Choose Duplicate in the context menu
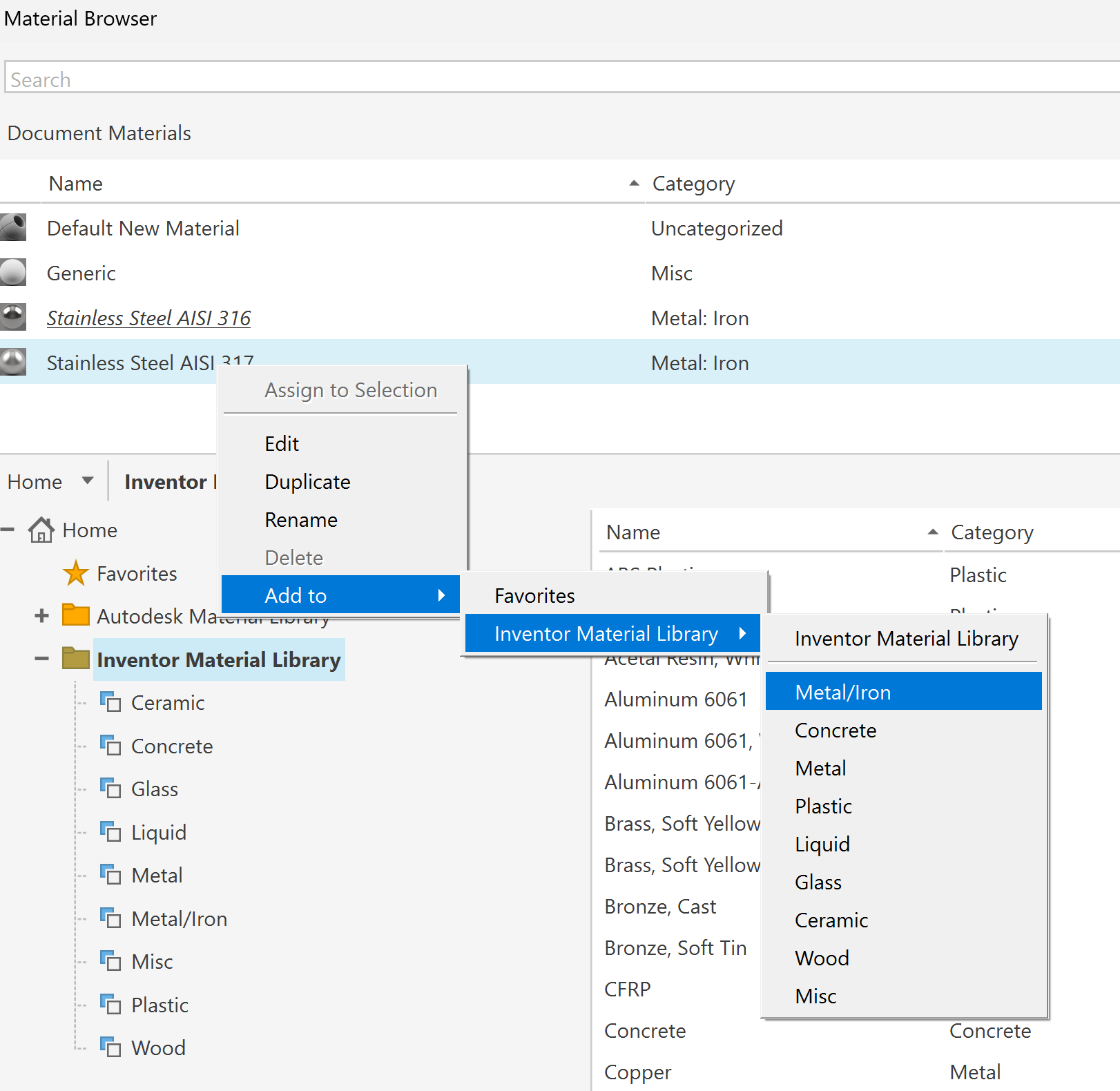Screen dimensions: 1120x1091 pyautogui.click(x=341, y=481)
